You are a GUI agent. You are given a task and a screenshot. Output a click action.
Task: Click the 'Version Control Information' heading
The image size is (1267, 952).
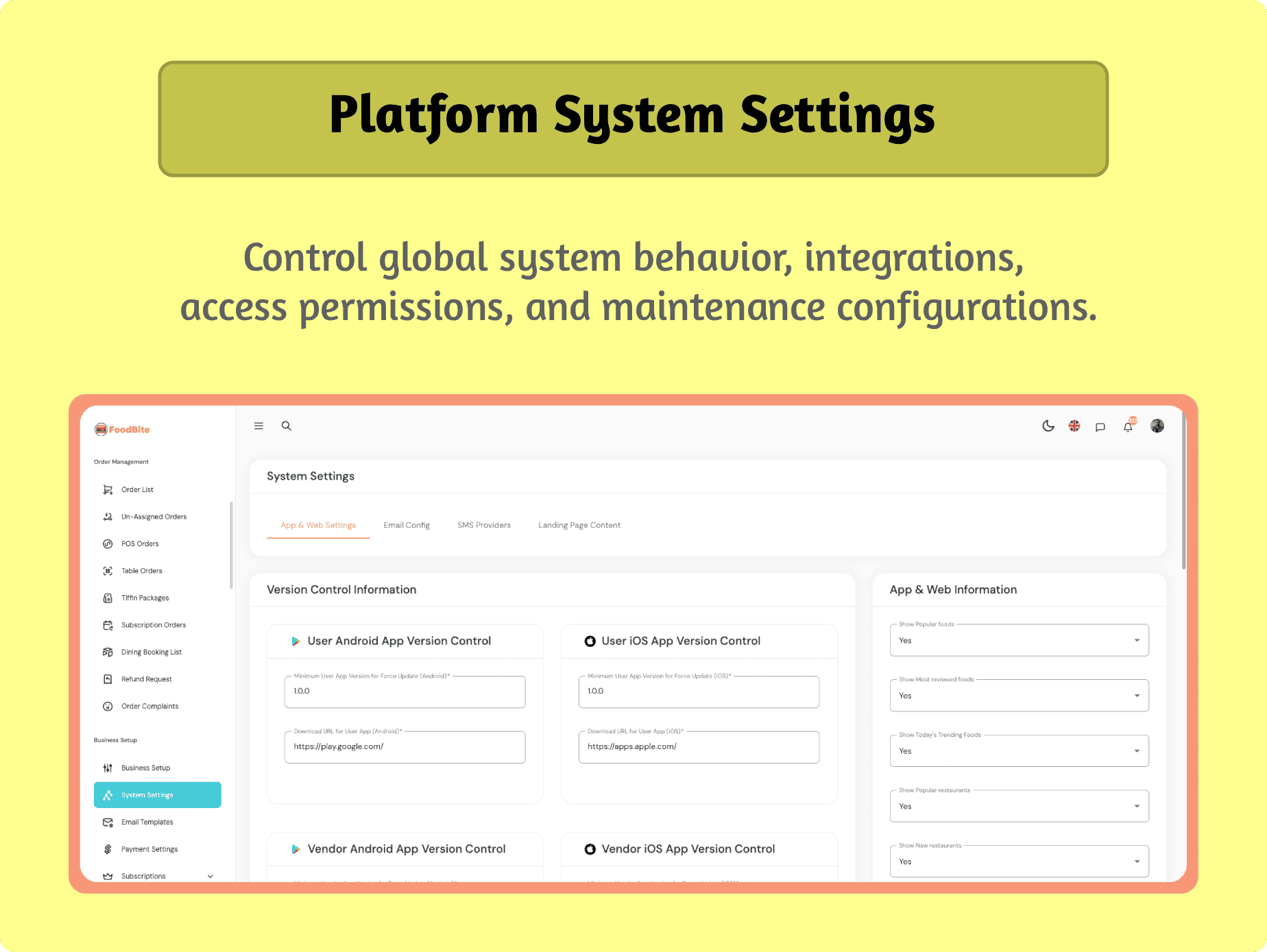341,589
